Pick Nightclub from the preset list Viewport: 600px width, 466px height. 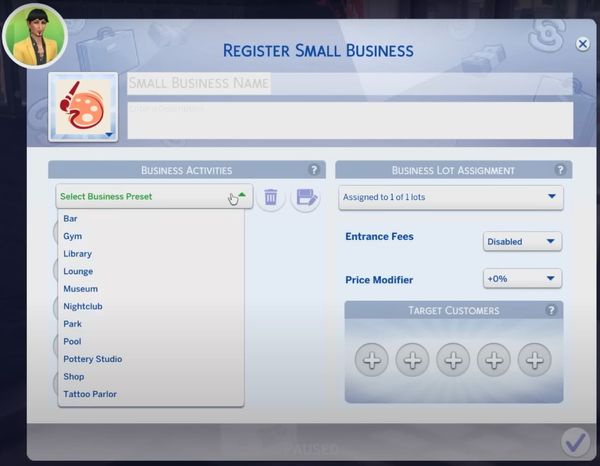83,306
